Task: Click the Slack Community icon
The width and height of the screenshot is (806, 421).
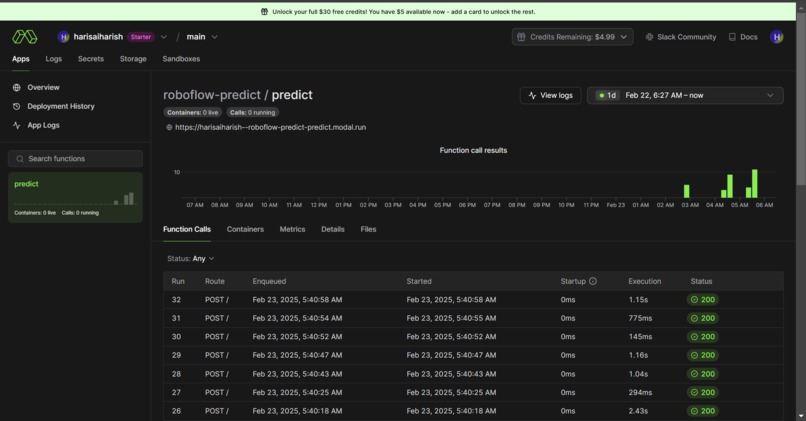Action: 649,37
